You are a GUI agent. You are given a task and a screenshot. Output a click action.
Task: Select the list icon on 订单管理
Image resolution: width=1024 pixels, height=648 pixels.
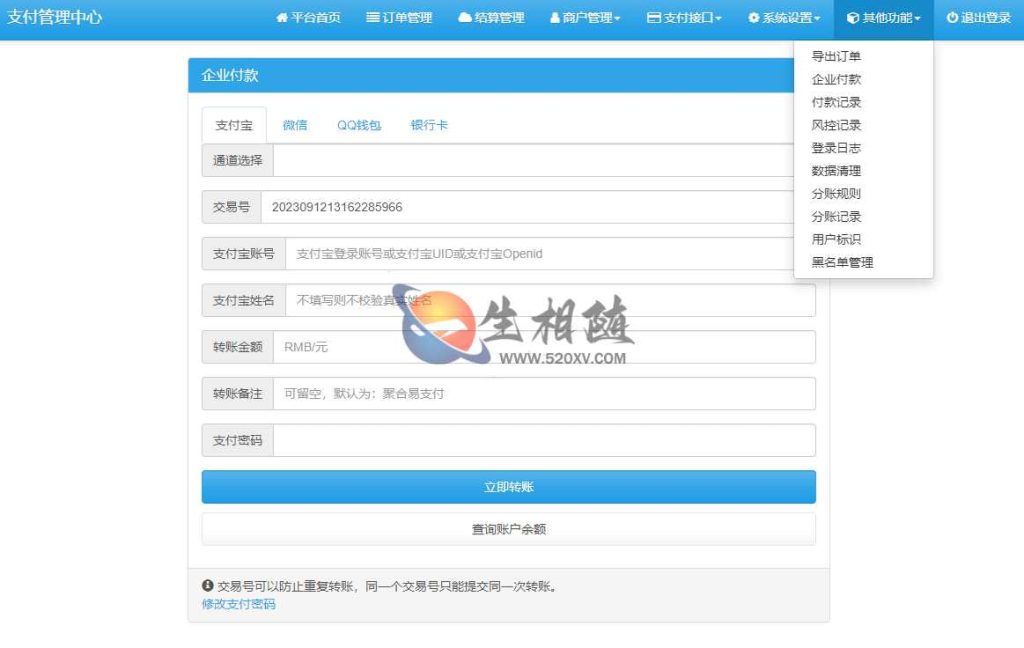tap(372, 17)
